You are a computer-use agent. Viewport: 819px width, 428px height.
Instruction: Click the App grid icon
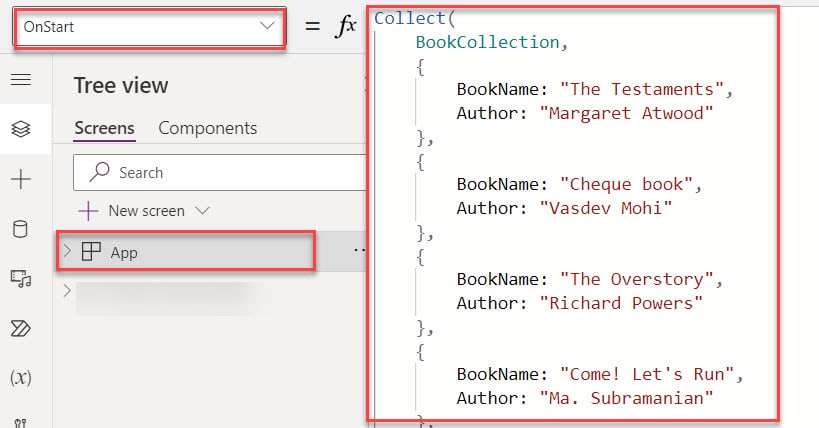tap(91, 251)
